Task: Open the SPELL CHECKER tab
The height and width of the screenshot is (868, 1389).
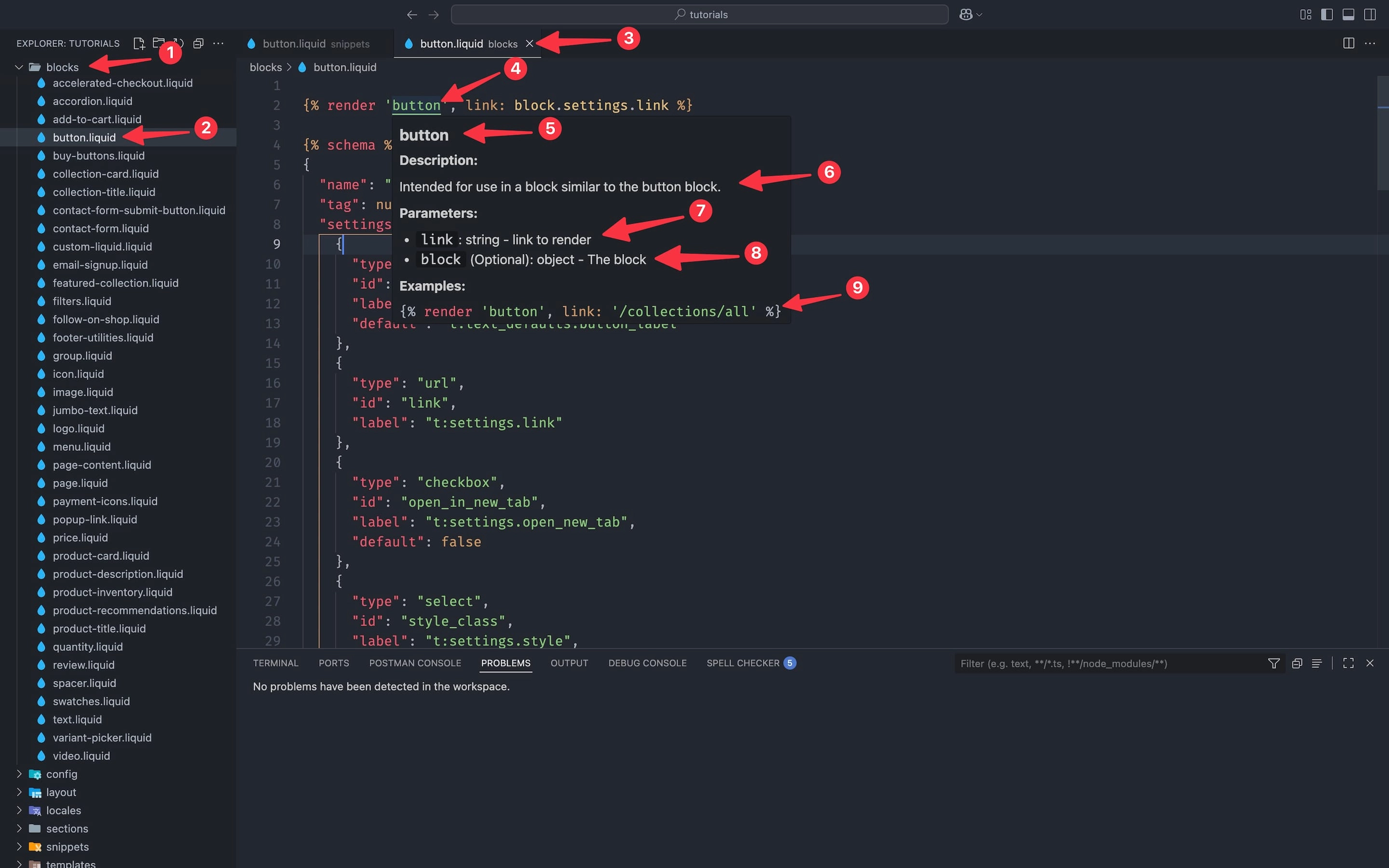Action: (x=751, y=663)
